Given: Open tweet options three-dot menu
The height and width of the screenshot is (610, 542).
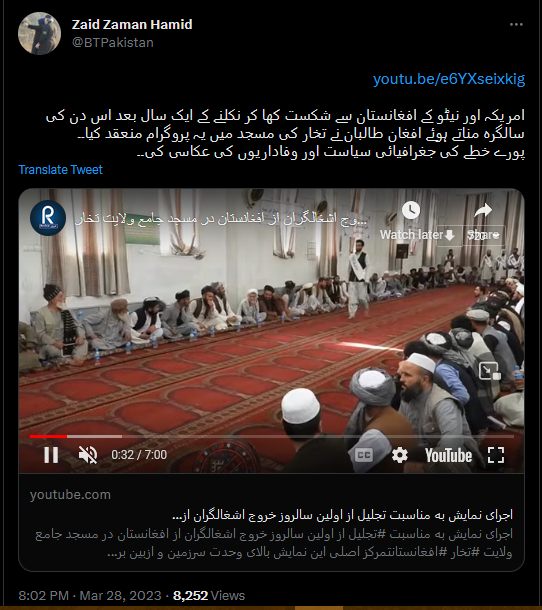Looking at the screenshot, I should (516, 25).
